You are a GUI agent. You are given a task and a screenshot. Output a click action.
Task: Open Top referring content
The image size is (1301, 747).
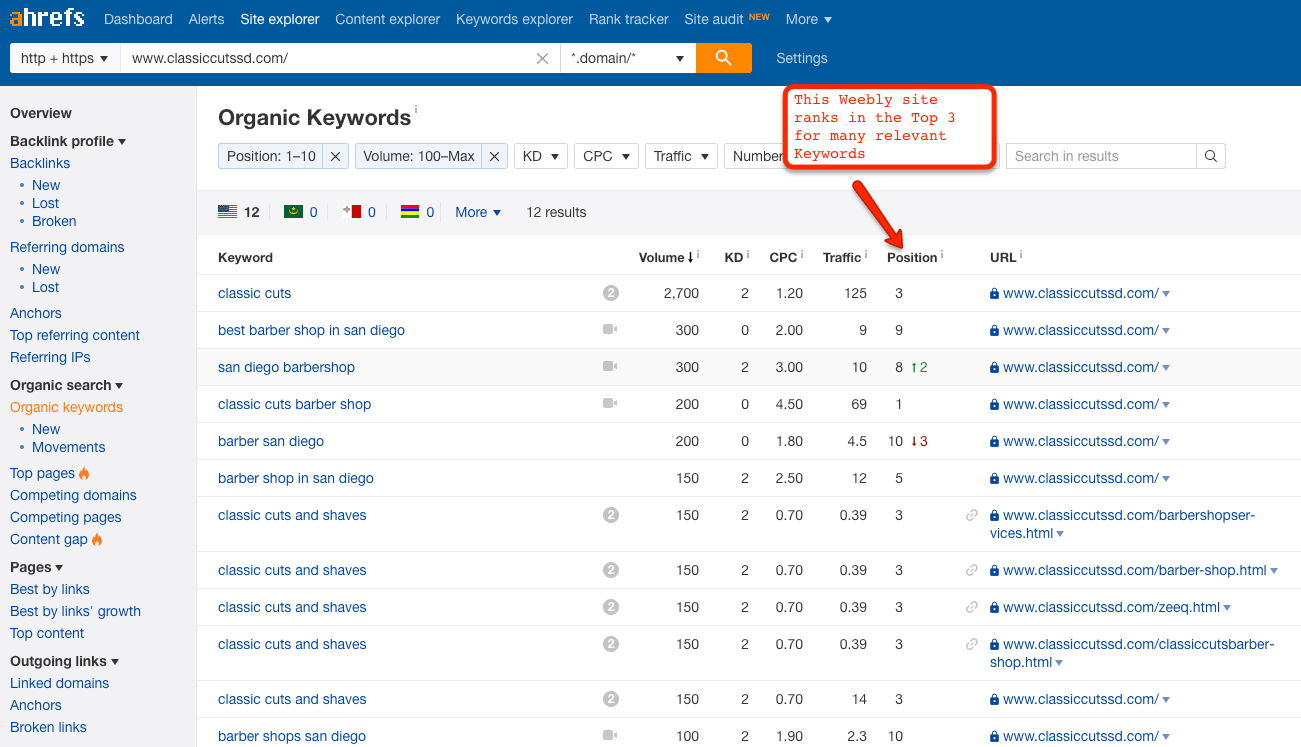click(x=75, y=335)
